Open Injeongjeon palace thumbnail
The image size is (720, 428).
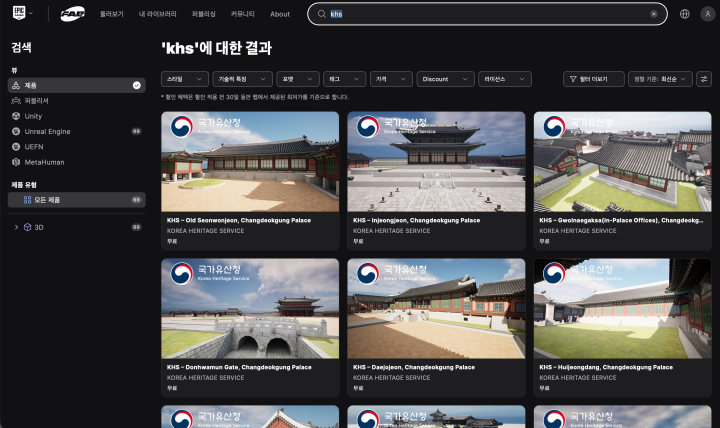(436, 162)
